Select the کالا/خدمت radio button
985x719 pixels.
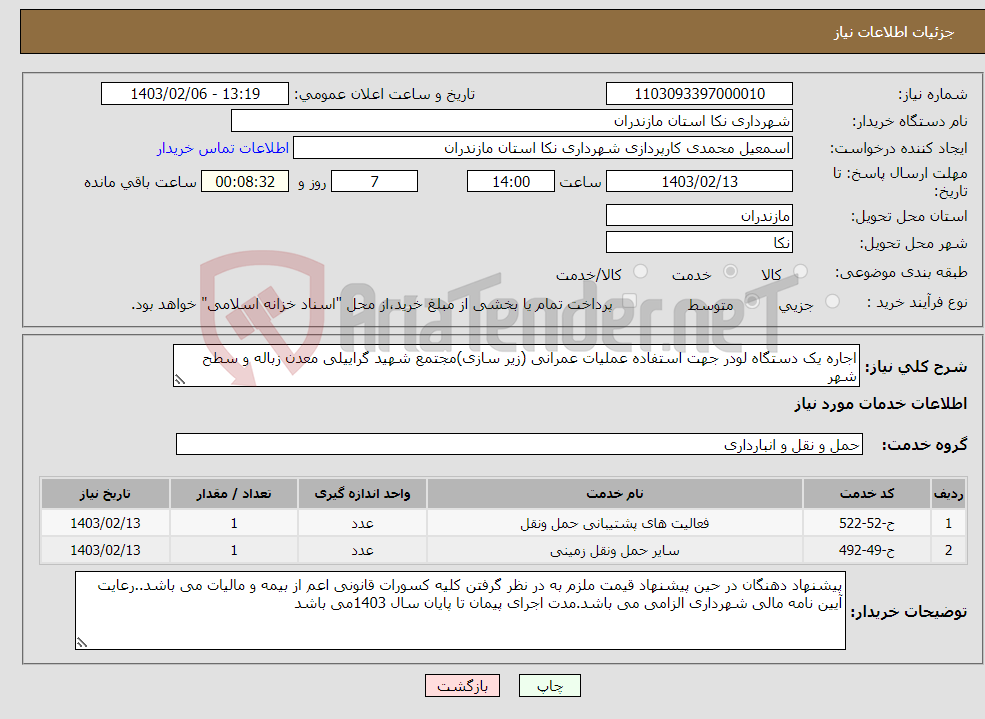click(x=640, y=271)
